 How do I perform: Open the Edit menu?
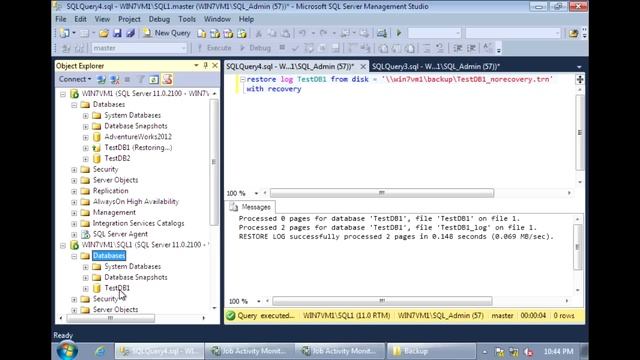(x=80, y=19)
